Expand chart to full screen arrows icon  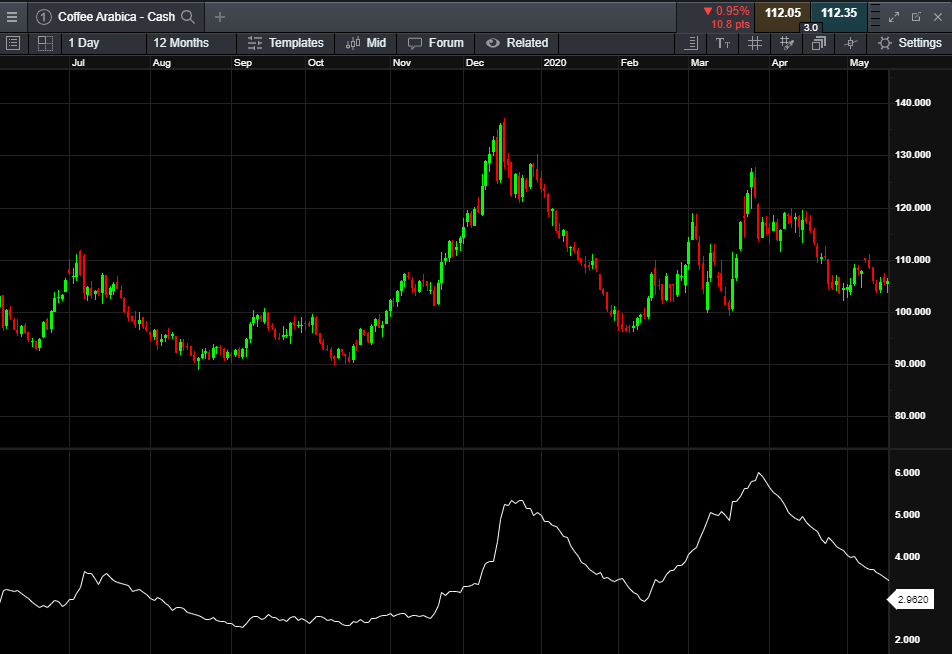tap(894, 17)
